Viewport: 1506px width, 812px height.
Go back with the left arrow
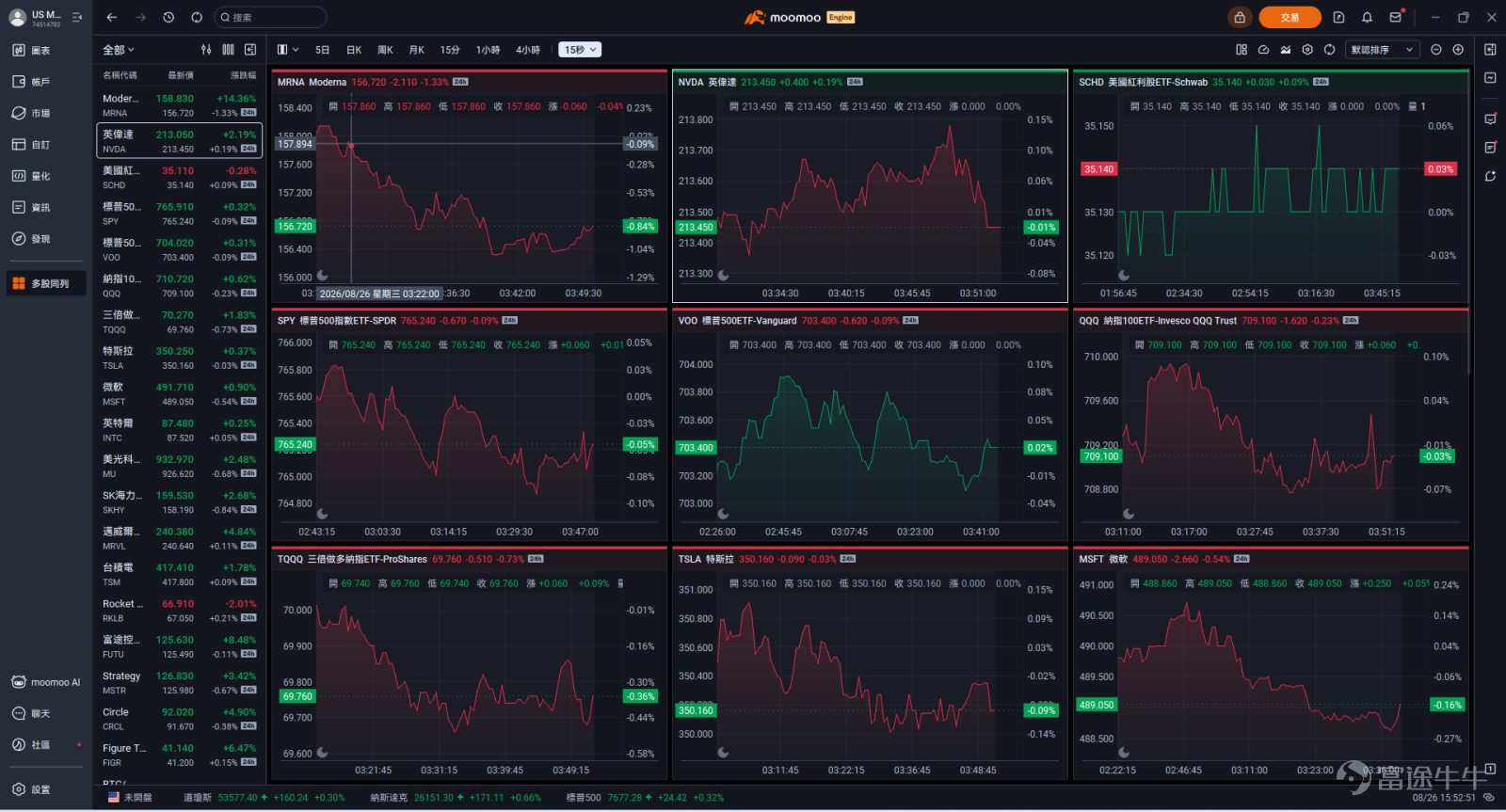coord(112,17)
